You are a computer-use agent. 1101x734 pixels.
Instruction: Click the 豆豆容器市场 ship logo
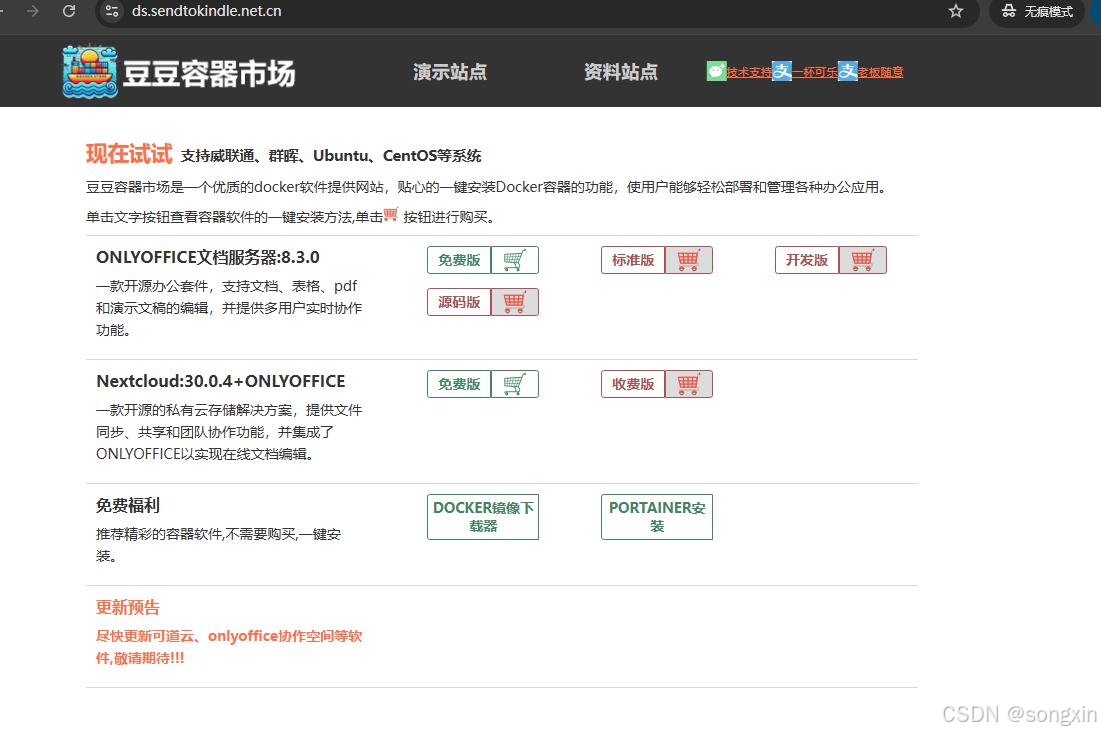click(89, 71)
